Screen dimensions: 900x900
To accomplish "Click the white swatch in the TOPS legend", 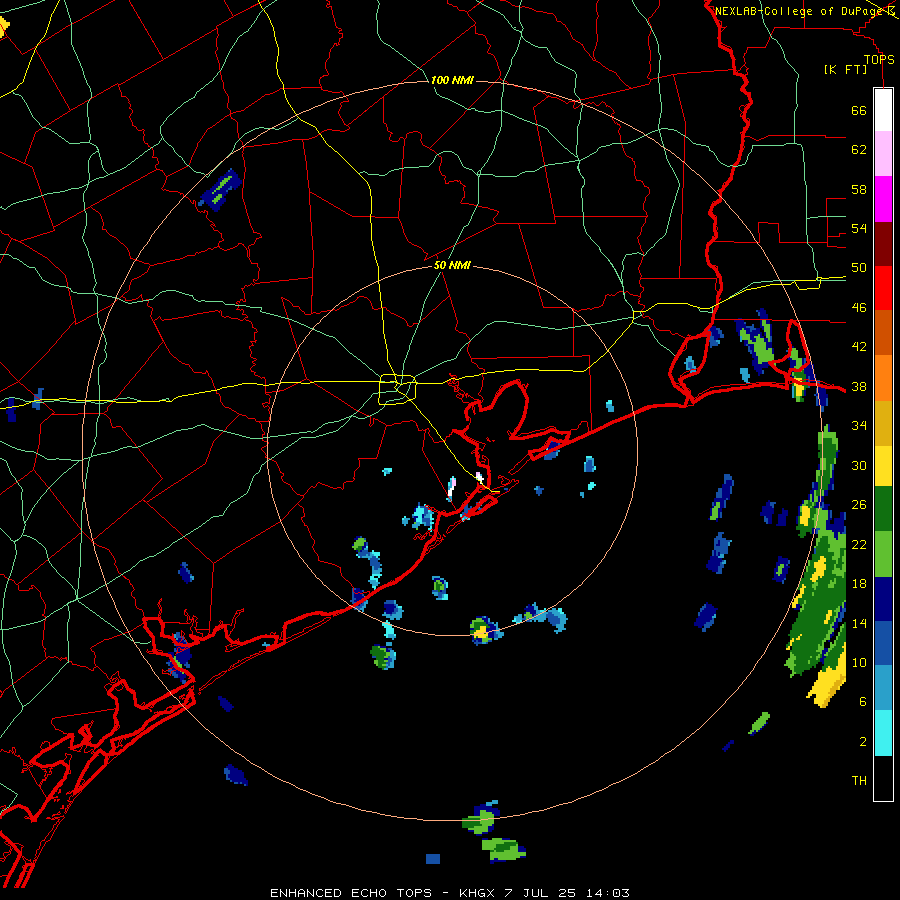I will [883, 110].
